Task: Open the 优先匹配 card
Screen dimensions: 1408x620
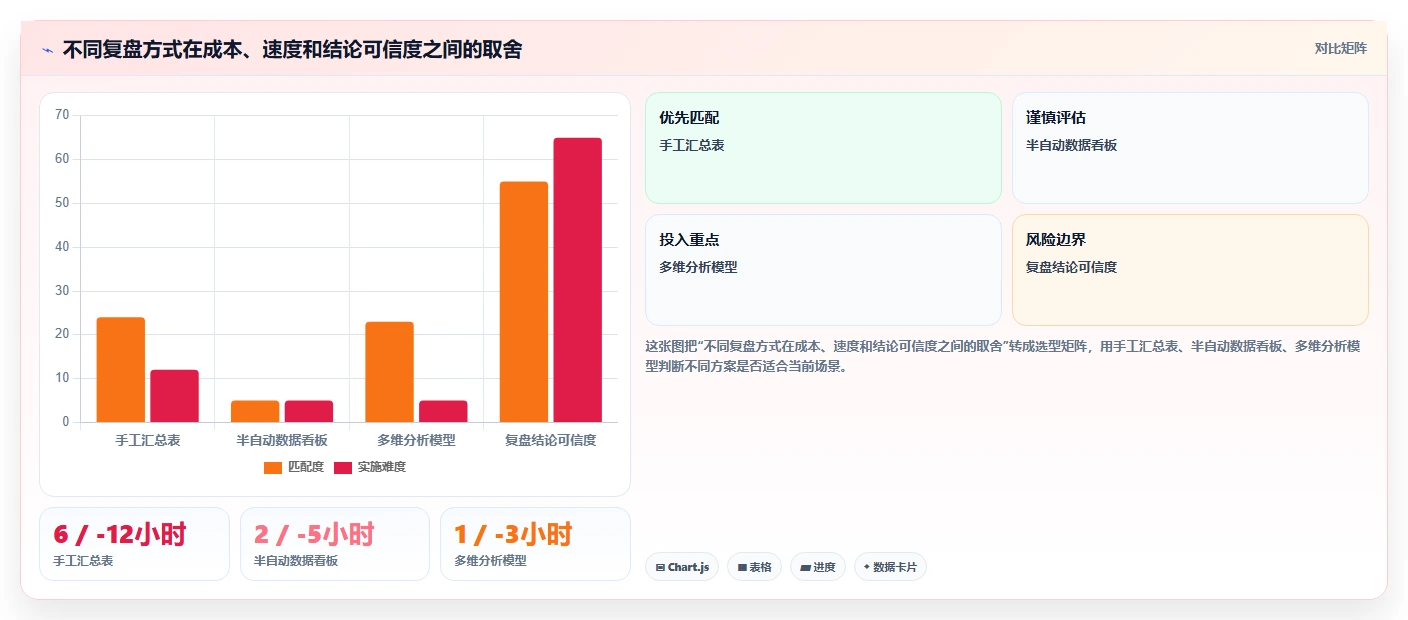Action: [823, 148]
